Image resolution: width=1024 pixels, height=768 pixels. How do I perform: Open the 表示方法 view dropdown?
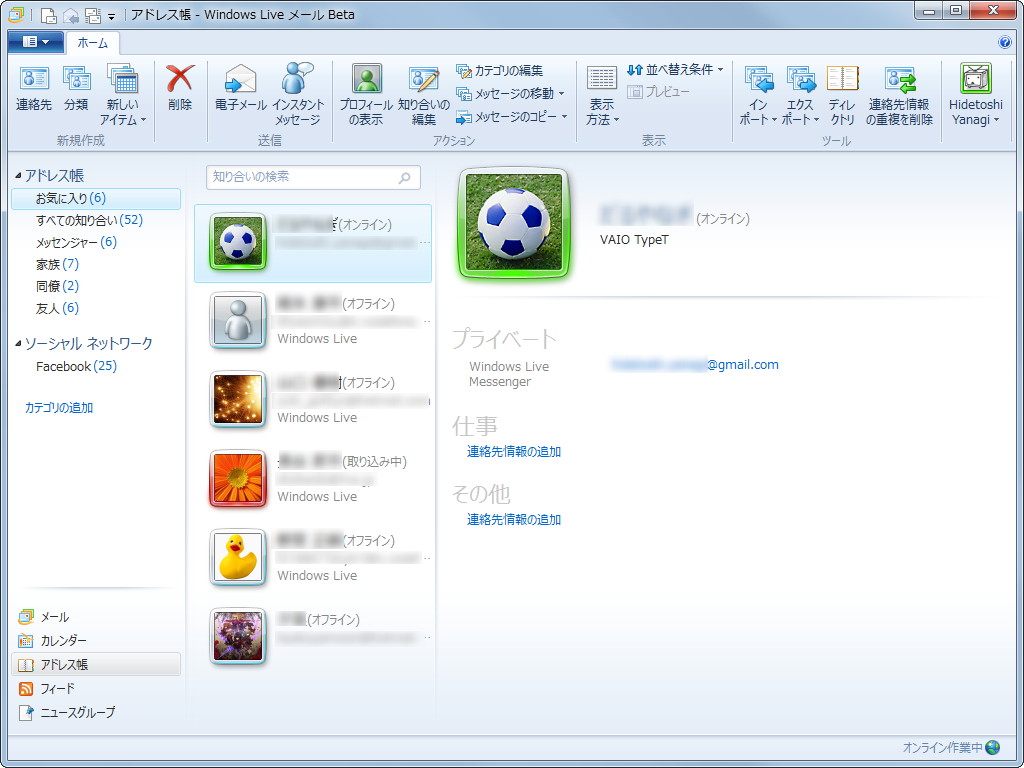click(x=601, y=95)
